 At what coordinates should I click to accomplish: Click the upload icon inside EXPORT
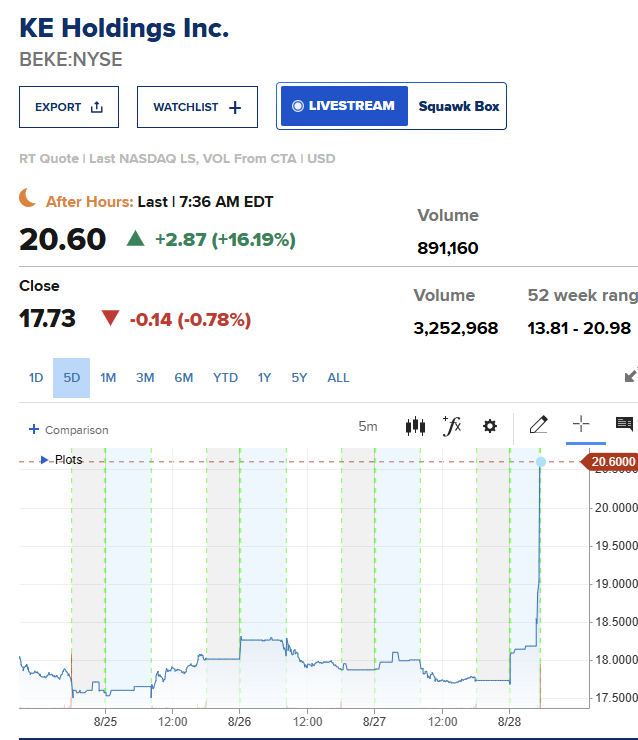click(97, 107)
